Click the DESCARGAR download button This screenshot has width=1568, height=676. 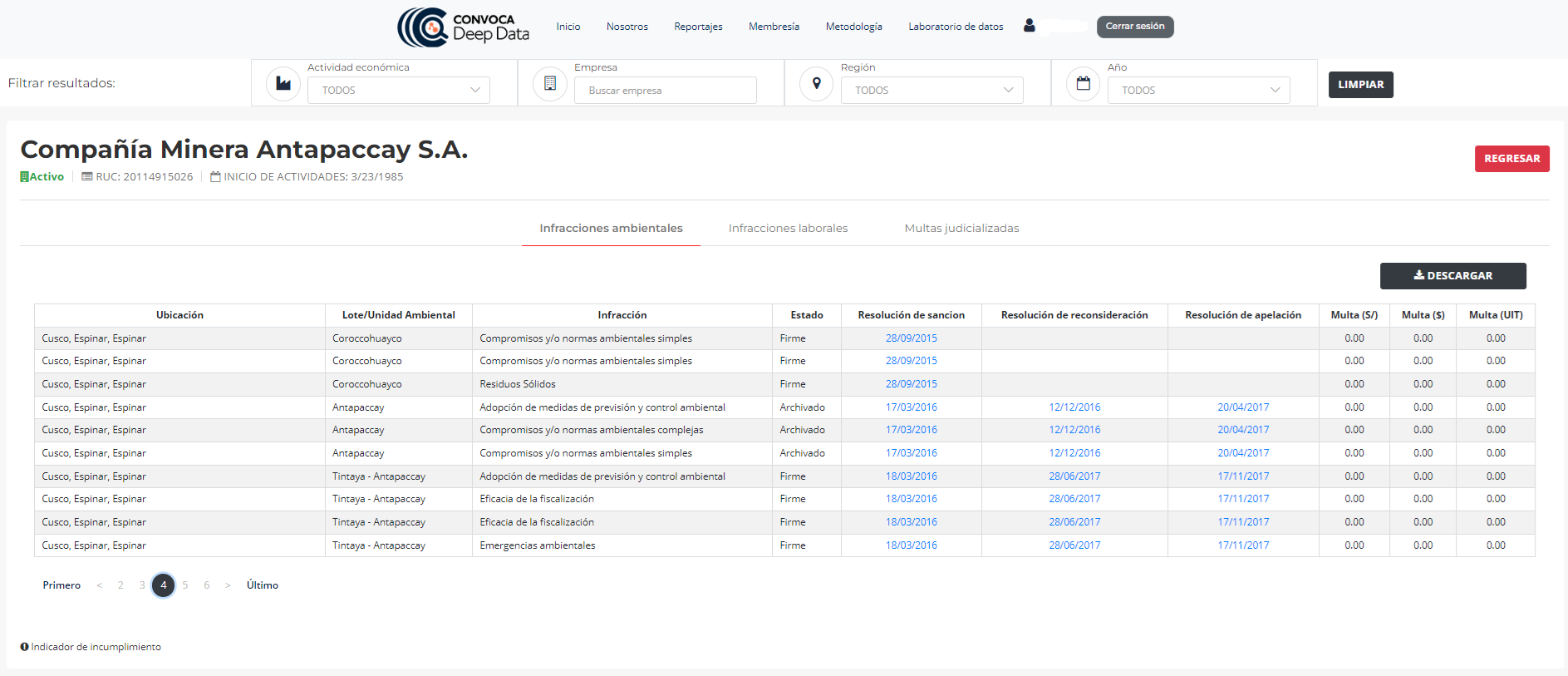click(x=1453, y=276)
